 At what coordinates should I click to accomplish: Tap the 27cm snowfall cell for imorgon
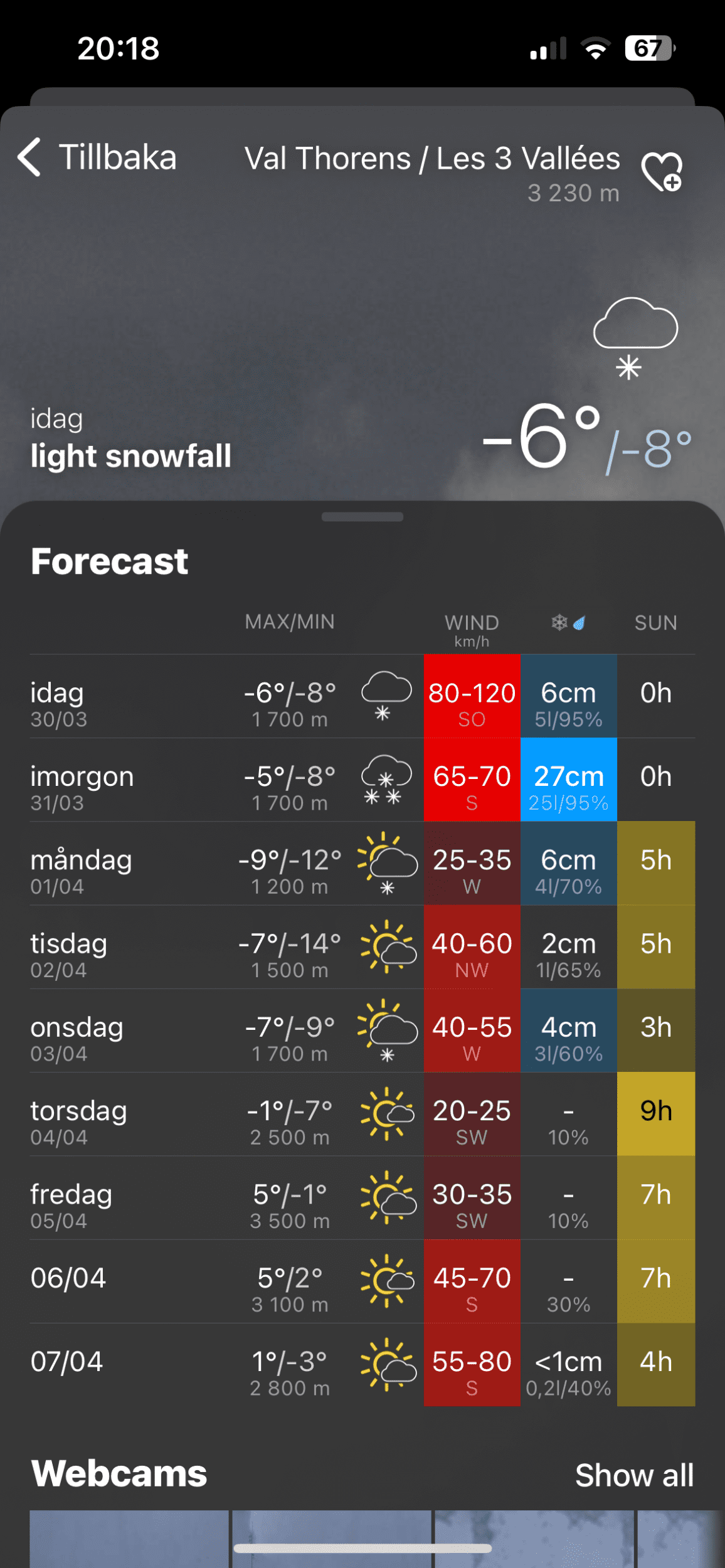(x=568, y=780)
